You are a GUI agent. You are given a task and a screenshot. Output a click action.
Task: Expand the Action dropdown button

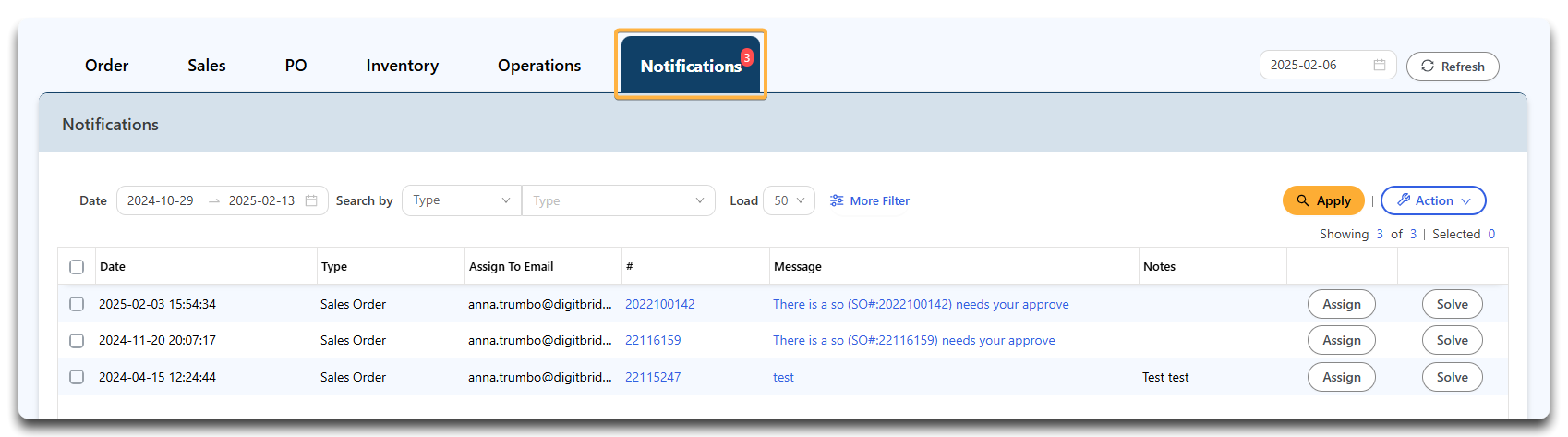tap(1433, 200)
